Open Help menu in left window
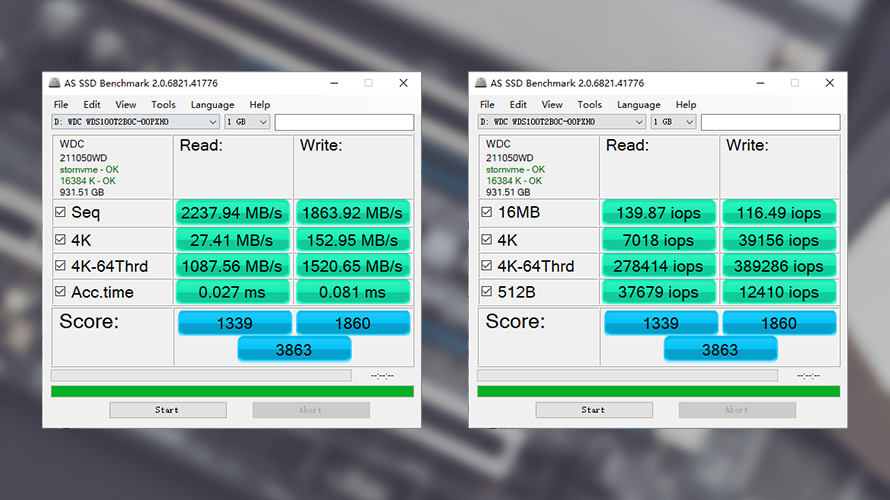Screen dimensions: 890x500 click(x=259, y=104)
